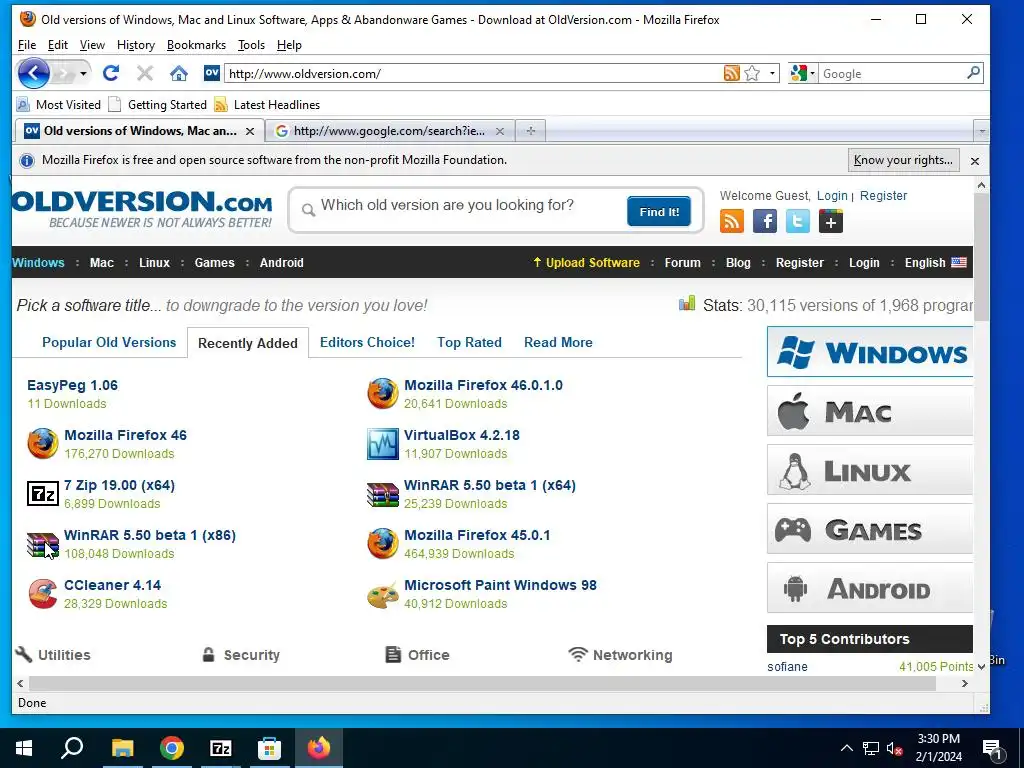The image size is (1024, 768).
Task: Open the Games nav menu item
Action: (214, 263)
